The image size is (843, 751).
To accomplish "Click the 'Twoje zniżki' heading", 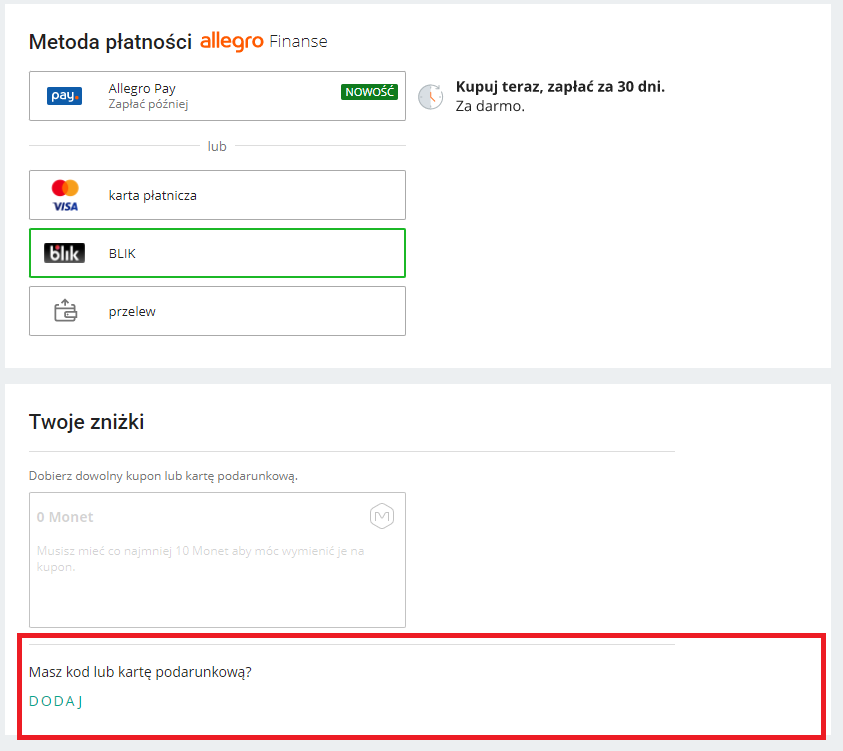I will click(x=87, y=422).
